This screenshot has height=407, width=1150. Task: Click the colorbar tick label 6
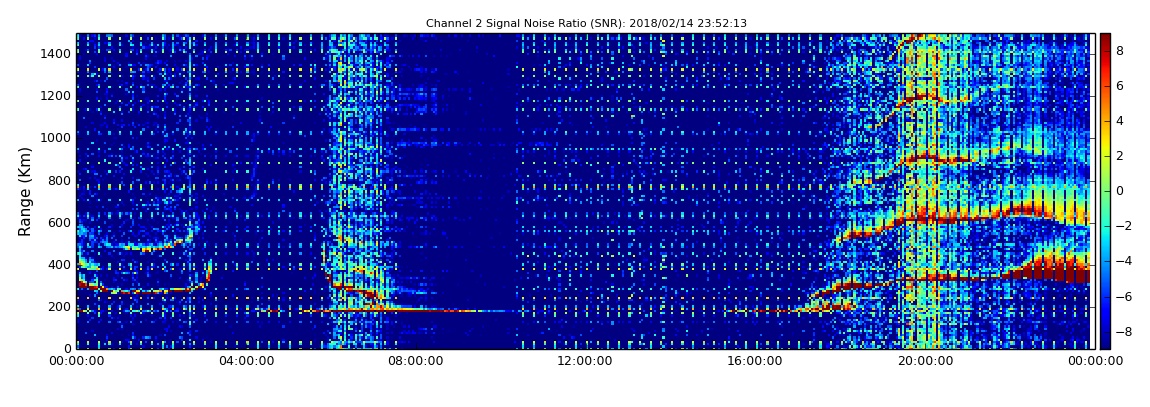(x=1120, y=86)
